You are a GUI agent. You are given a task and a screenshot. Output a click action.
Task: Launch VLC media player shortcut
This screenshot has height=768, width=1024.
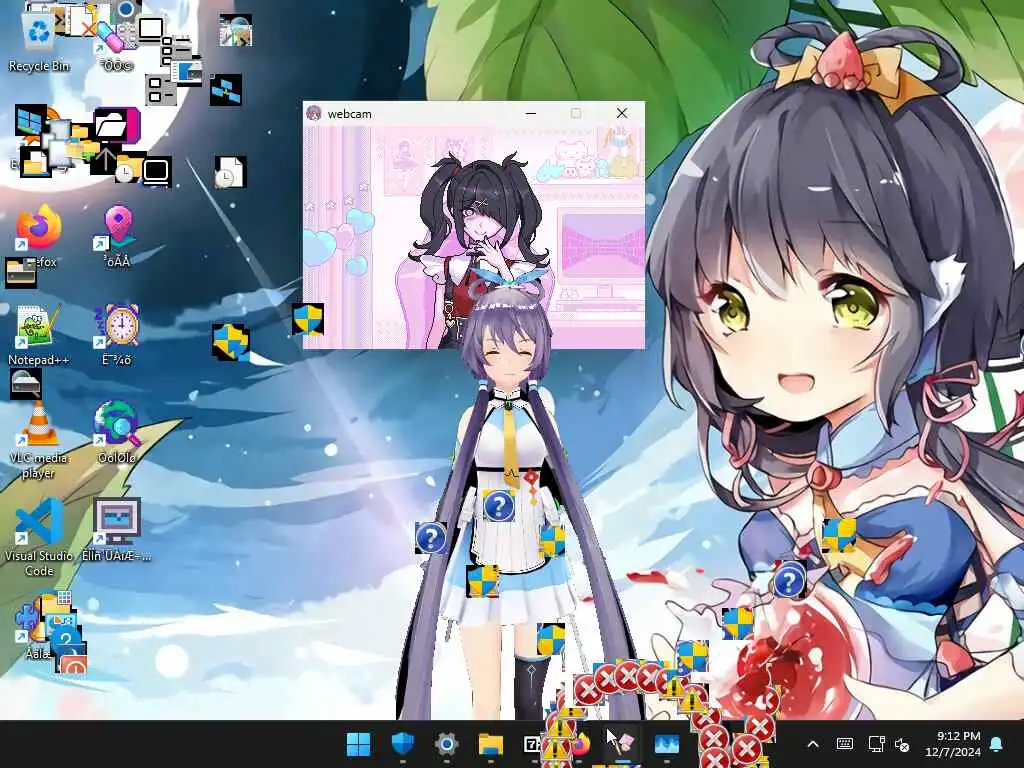[38, 439]
